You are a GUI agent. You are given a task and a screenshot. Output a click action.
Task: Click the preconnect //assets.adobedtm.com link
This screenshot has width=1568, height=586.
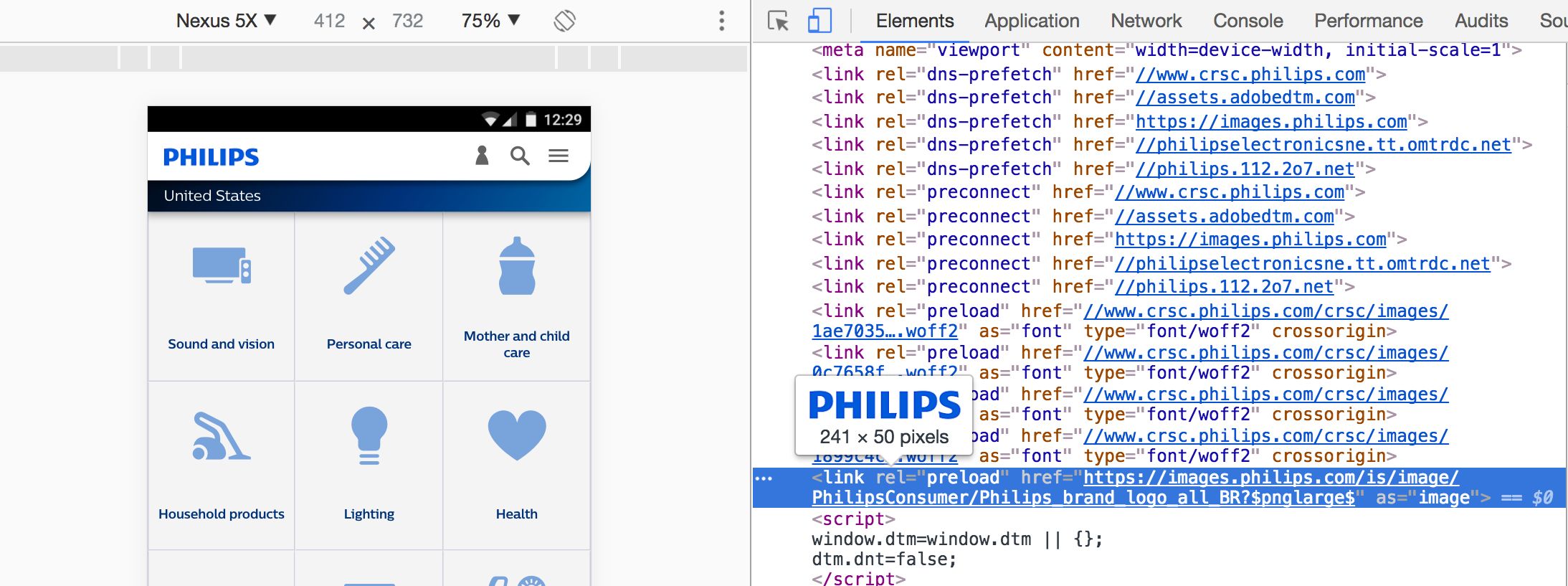(1225, 217)
